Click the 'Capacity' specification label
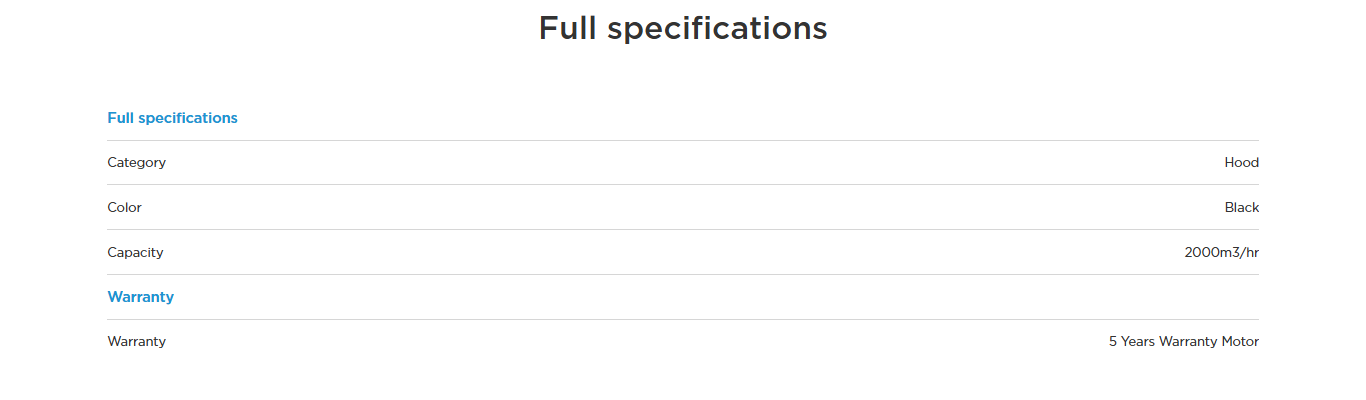1366x400 pixels. pyautogui.click(x=135, y=252)
